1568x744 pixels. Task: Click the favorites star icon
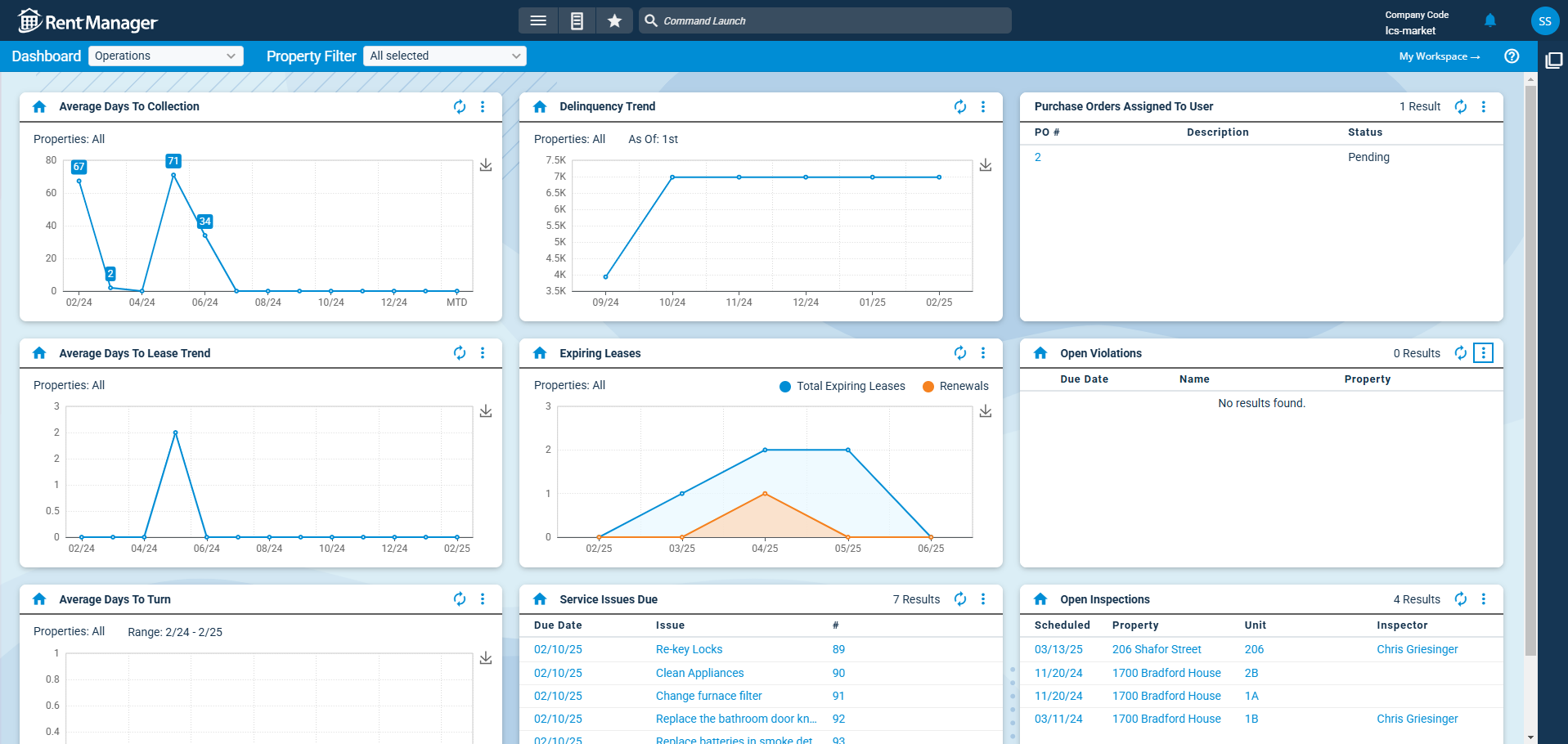click(x=614, y=20)
